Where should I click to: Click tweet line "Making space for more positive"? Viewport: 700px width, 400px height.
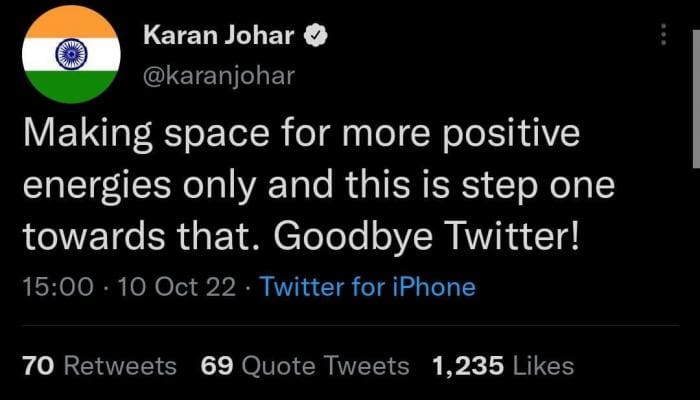pos(300,137)
